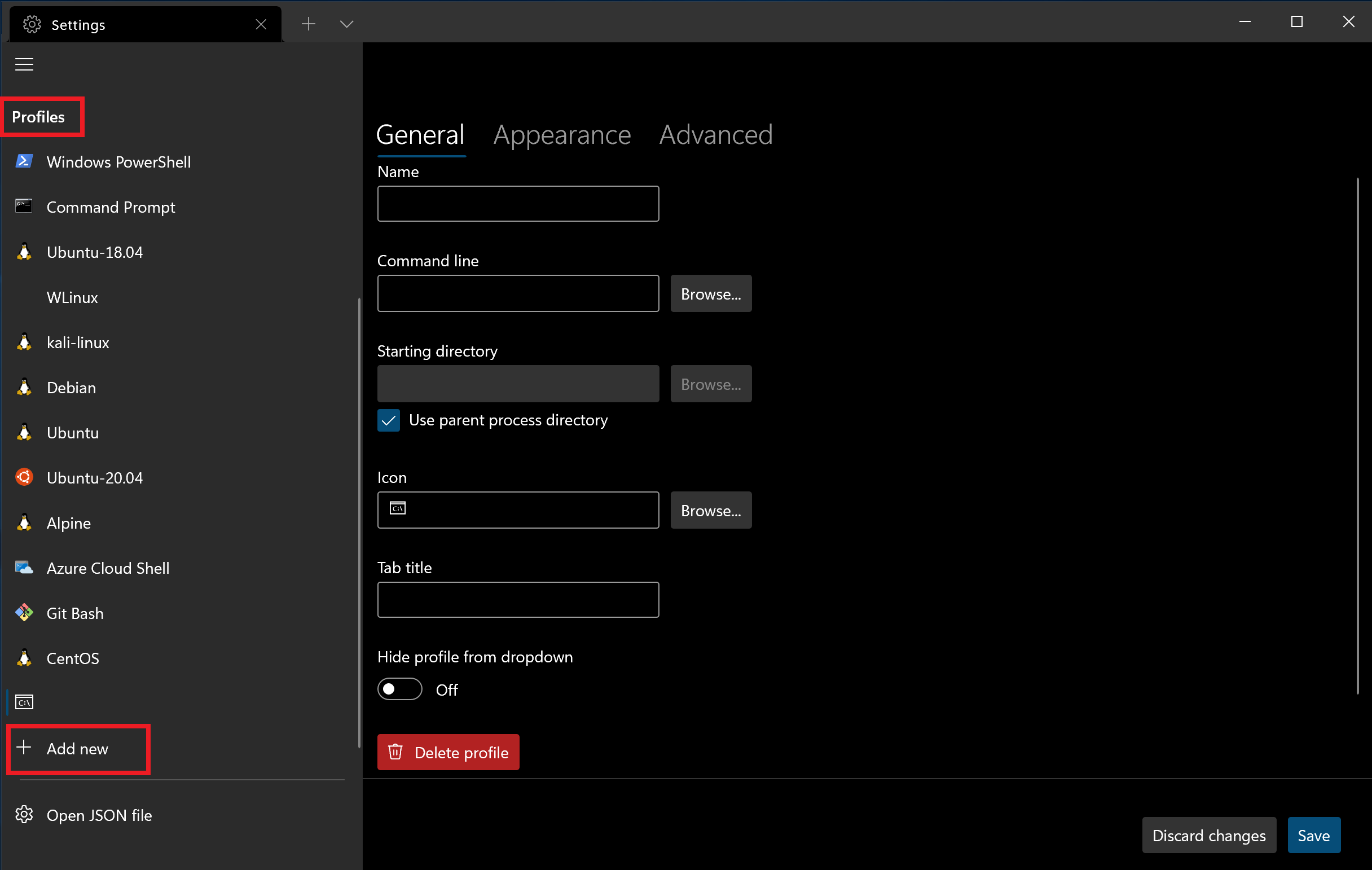
Task: Select the kali-linux profile icon
Action: point(26,342)
